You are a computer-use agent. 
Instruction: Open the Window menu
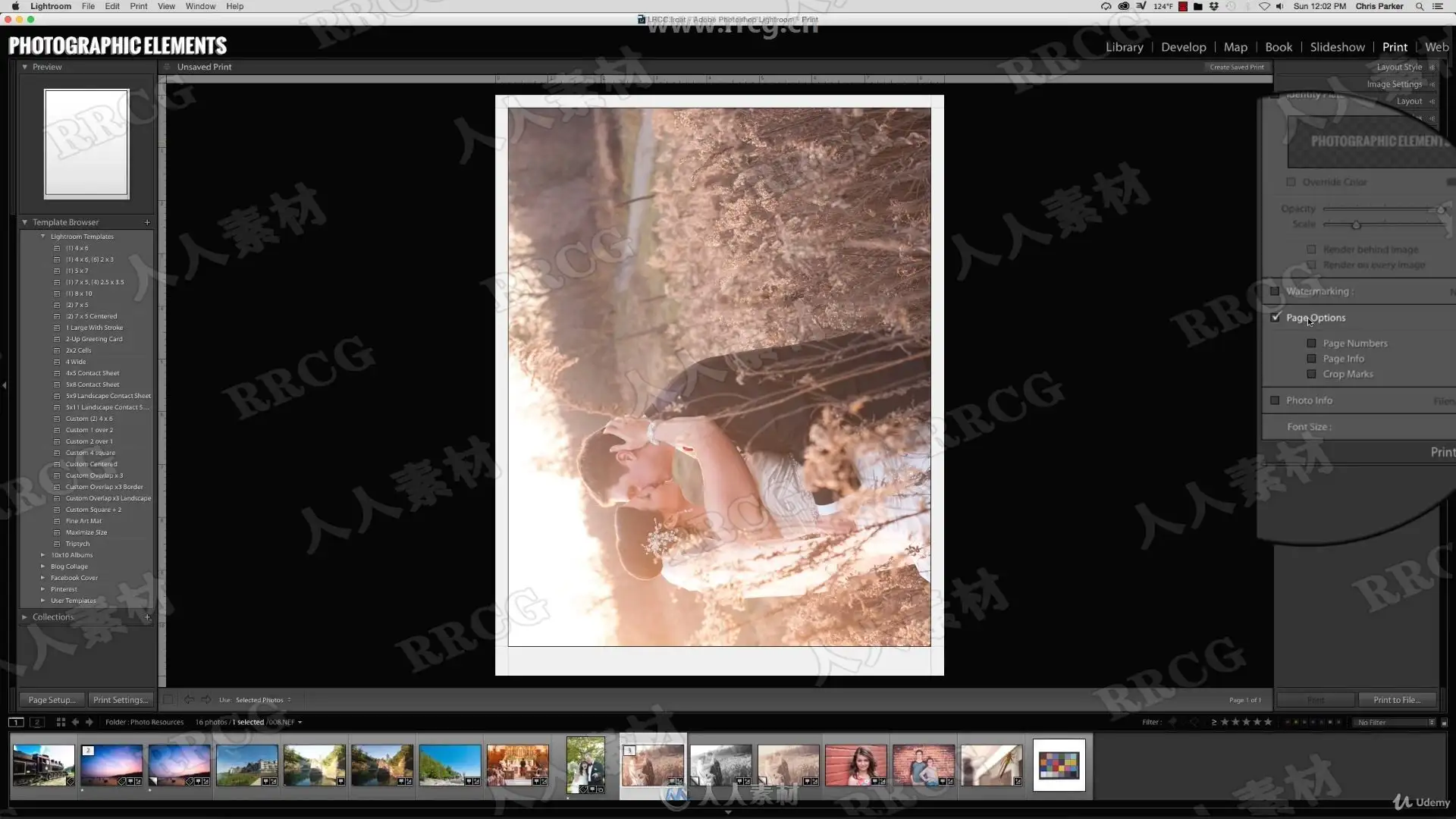pyautogui.click(x=200, y=6)
